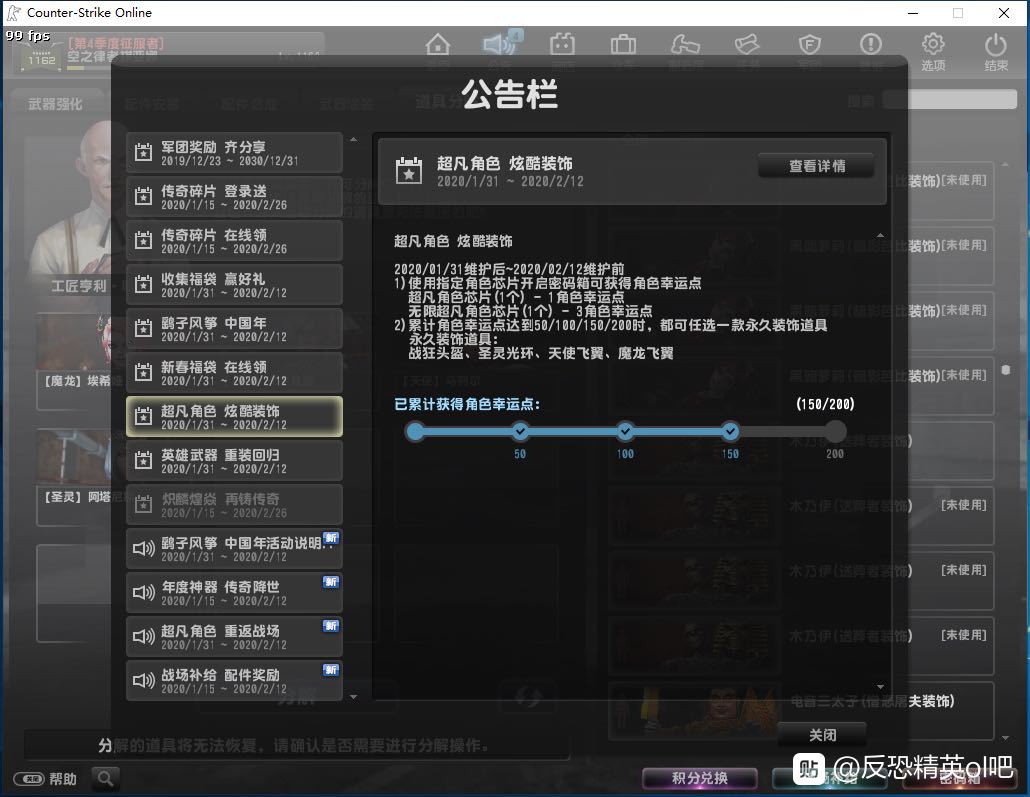The width and height of the screenshot is (1030, 797).
Task: Select 英雄武器 重装回归 announcement
Action: pos(234,461)
